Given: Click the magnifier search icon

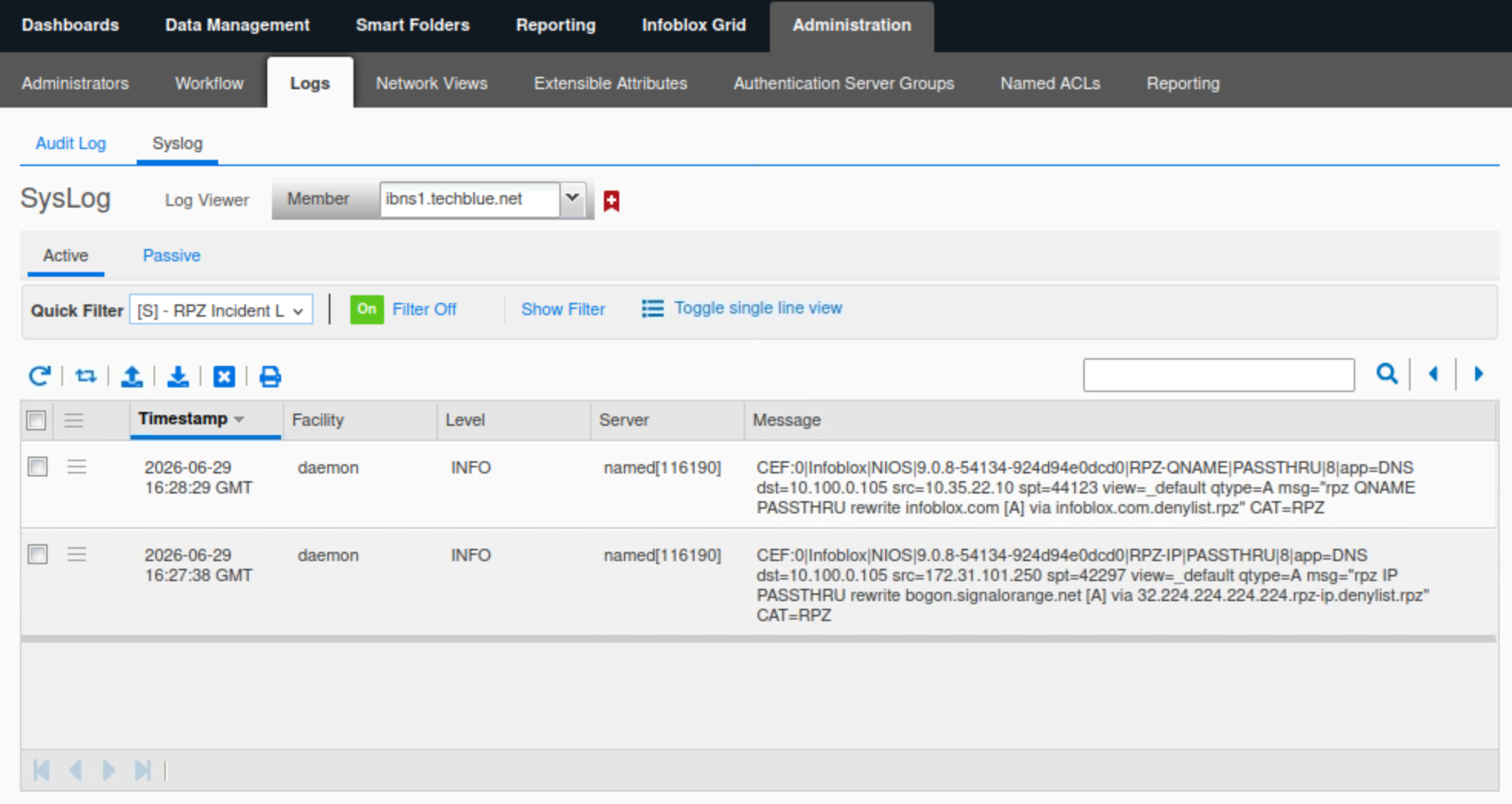Looking at the screenshot, I should pyautogui.click(x=1387, y=374).
